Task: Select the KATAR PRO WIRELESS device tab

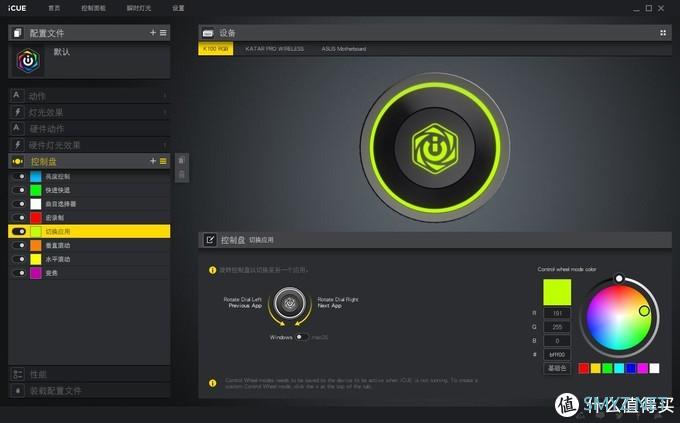Action: point(275,49)
